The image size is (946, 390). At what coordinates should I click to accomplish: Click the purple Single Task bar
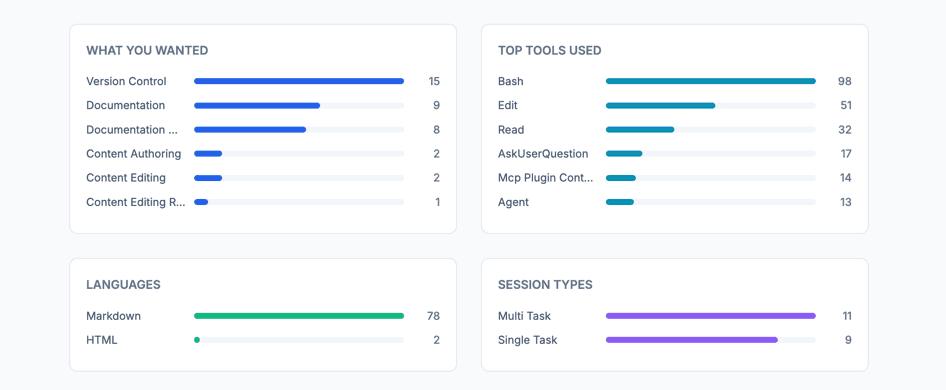[692, 340]
